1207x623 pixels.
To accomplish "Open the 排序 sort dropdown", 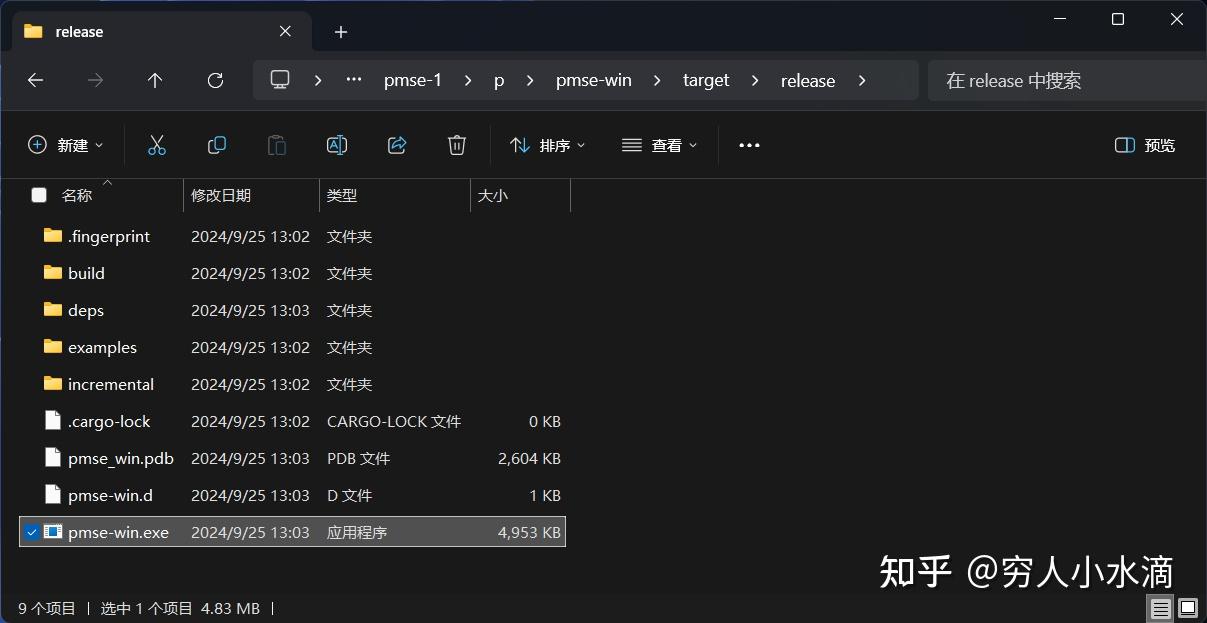I will point(546,144).
